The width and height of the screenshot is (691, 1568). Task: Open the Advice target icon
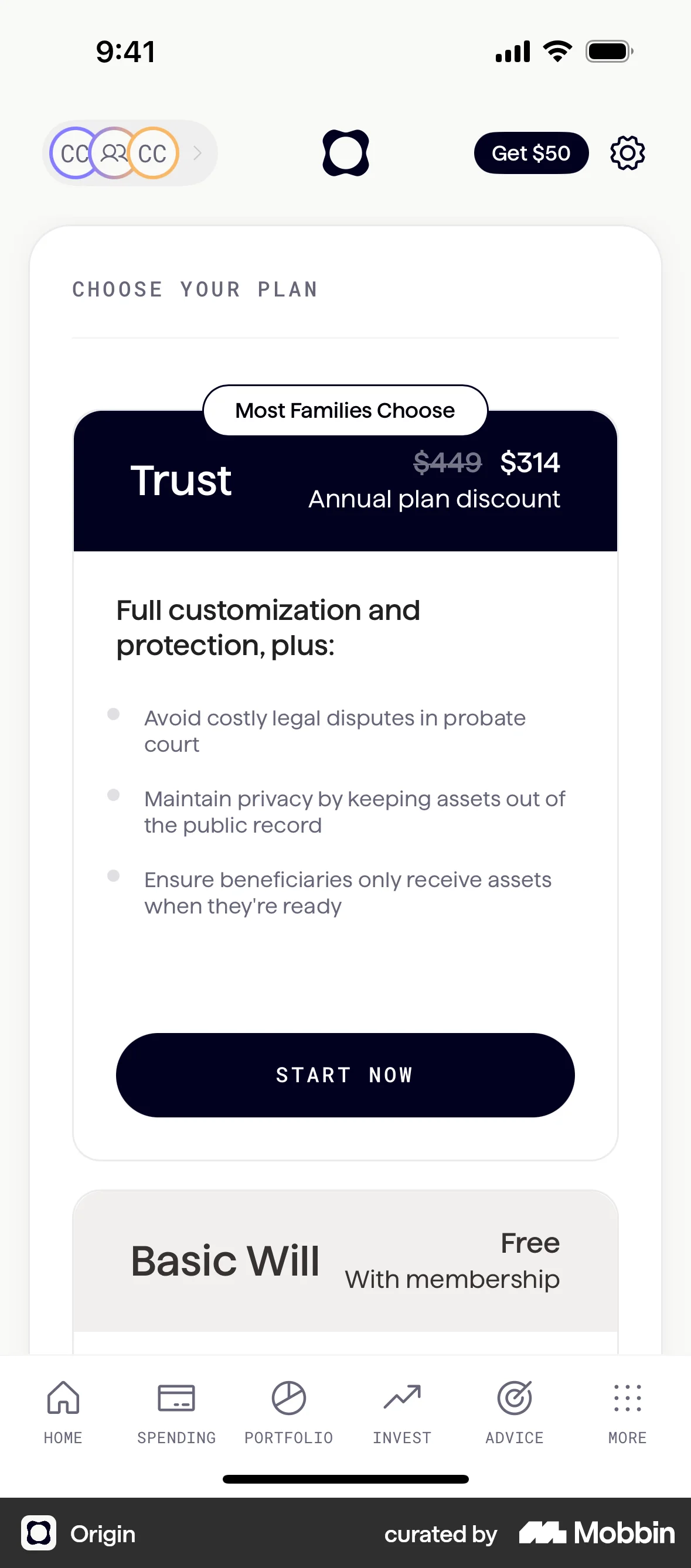coord(515,1398)
